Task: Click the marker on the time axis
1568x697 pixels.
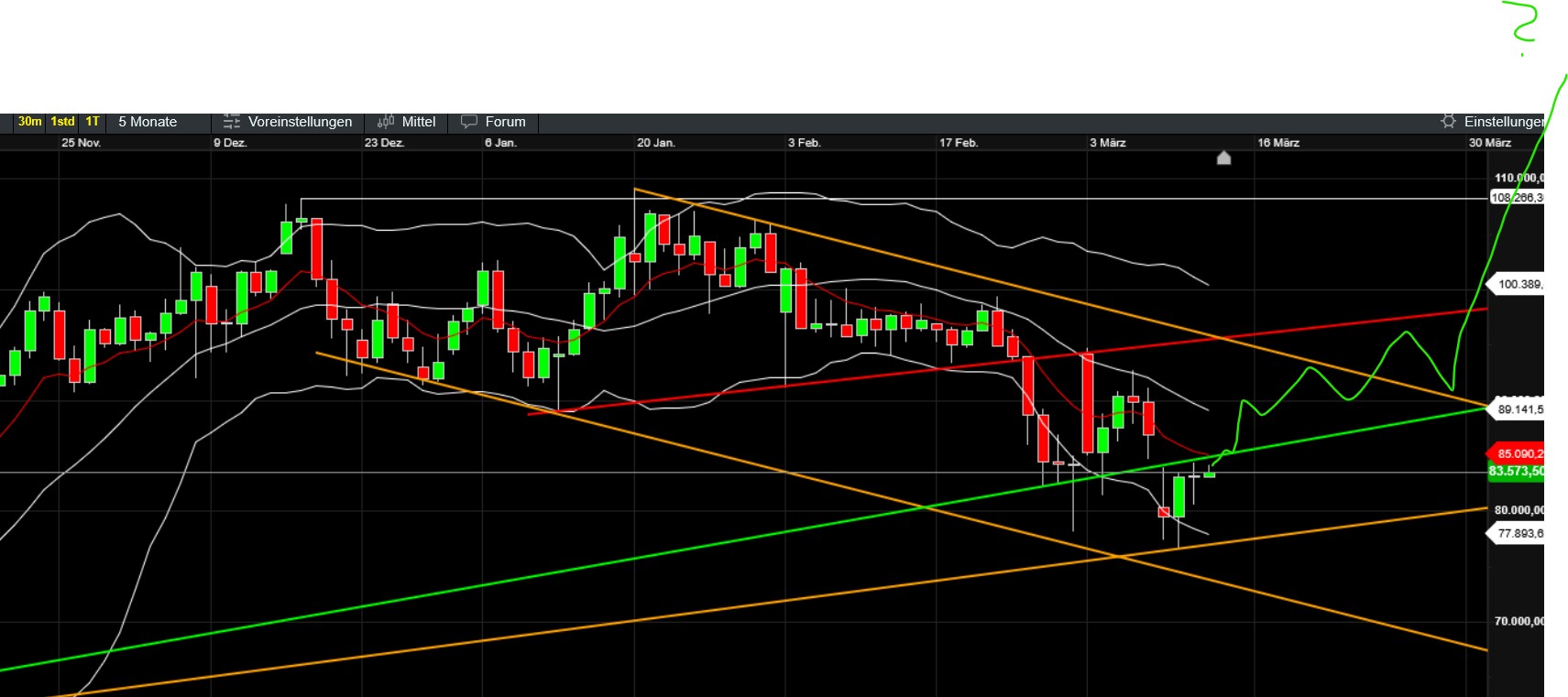Action: (x=1223, y=158)
